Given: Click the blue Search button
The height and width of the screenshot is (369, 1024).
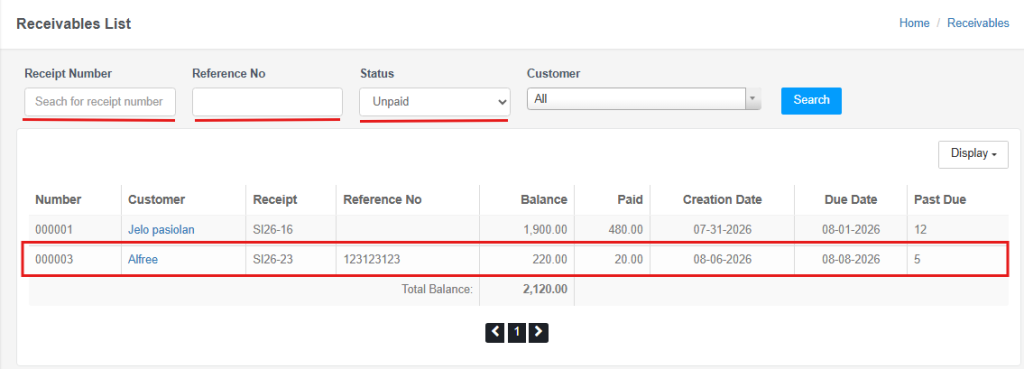Looking at the screenshot, I should tap(811, 101).
